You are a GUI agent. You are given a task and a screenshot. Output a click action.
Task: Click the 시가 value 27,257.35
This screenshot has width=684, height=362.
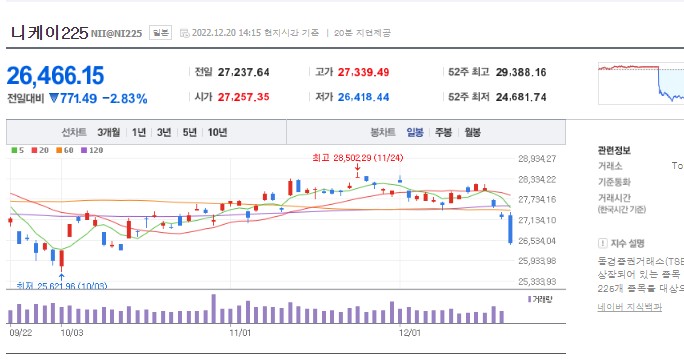244,97
